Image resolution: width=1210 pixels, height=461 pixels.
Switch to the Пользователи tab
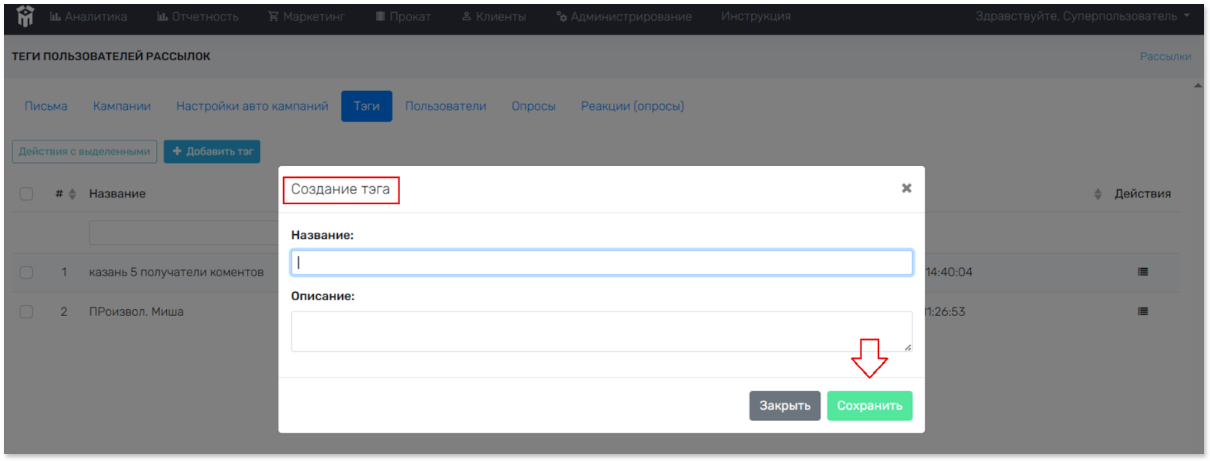(446, 106)
